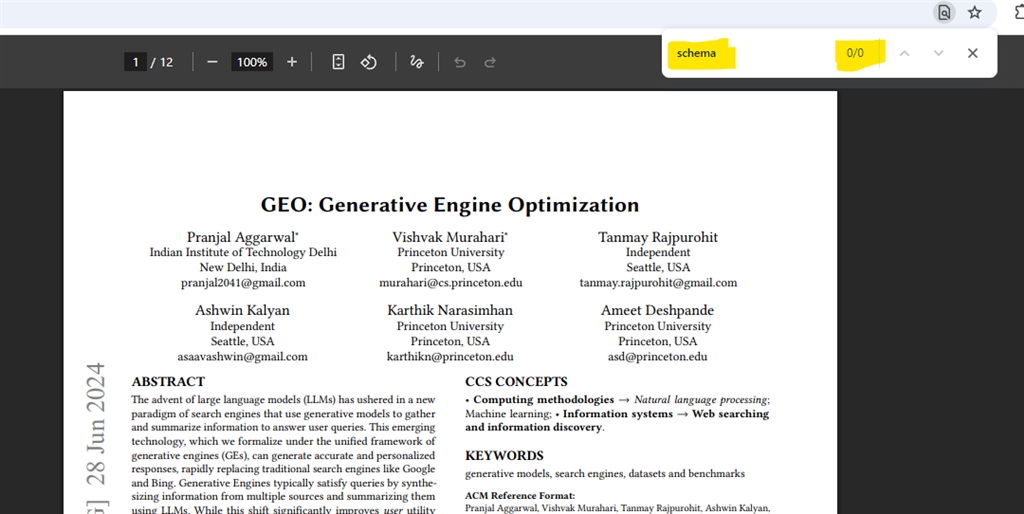Screen dimensions: 1024x514
Task: Click the ABSTRACT section heading
Action: click(168, 382)
